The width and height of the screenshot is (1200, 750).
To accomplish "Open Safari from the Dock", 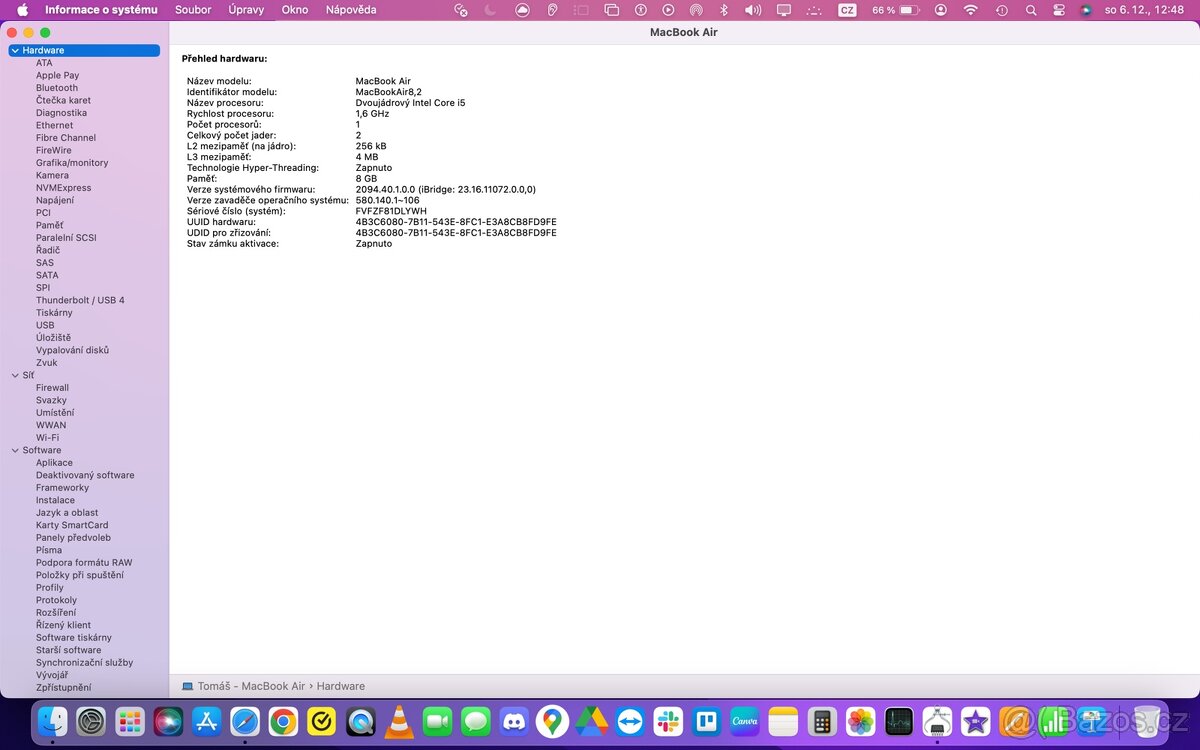I will click(245, 720).
